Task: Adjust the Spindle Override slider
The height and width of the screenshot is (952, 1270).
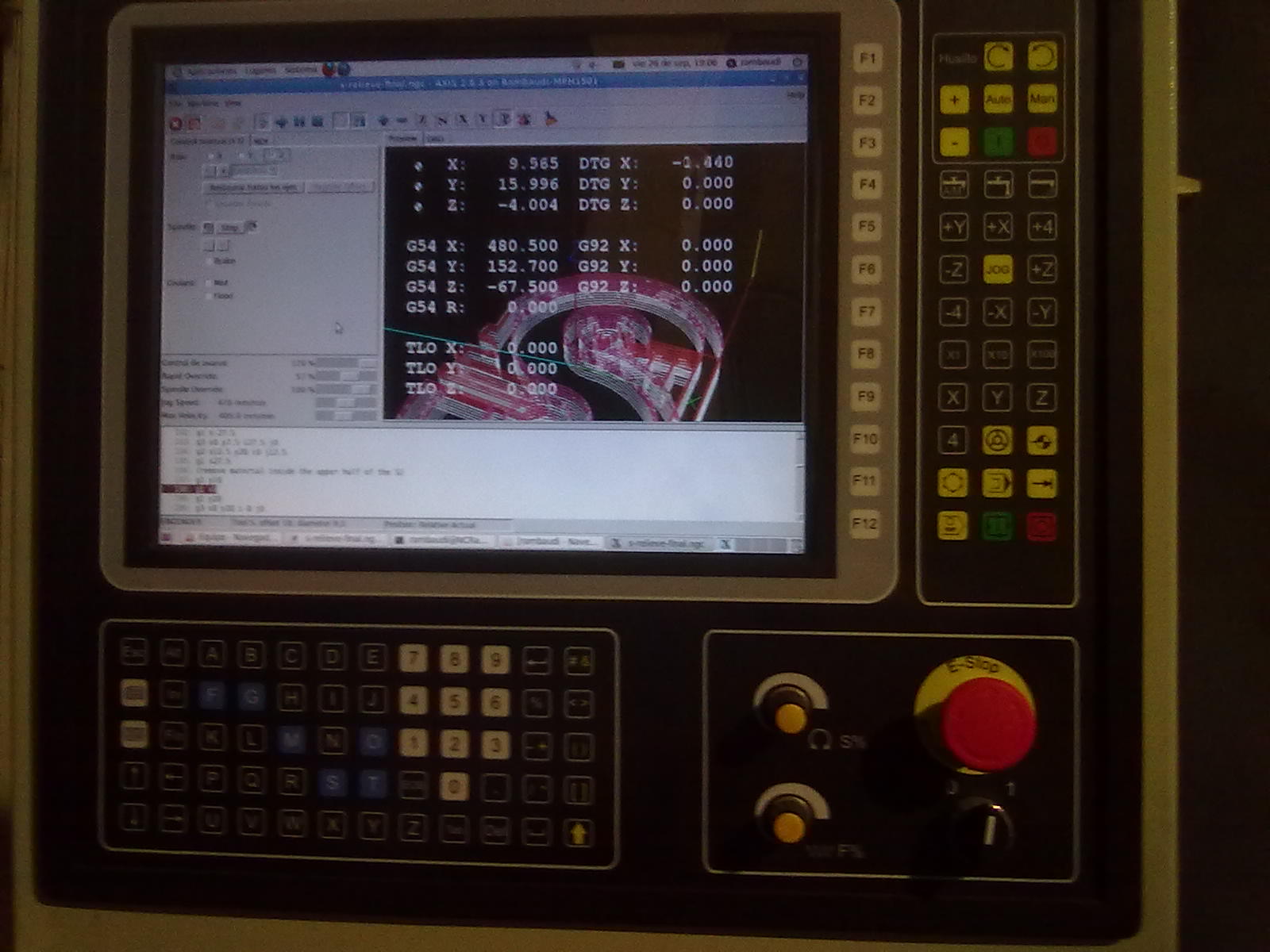Action: tap(347, 389)
